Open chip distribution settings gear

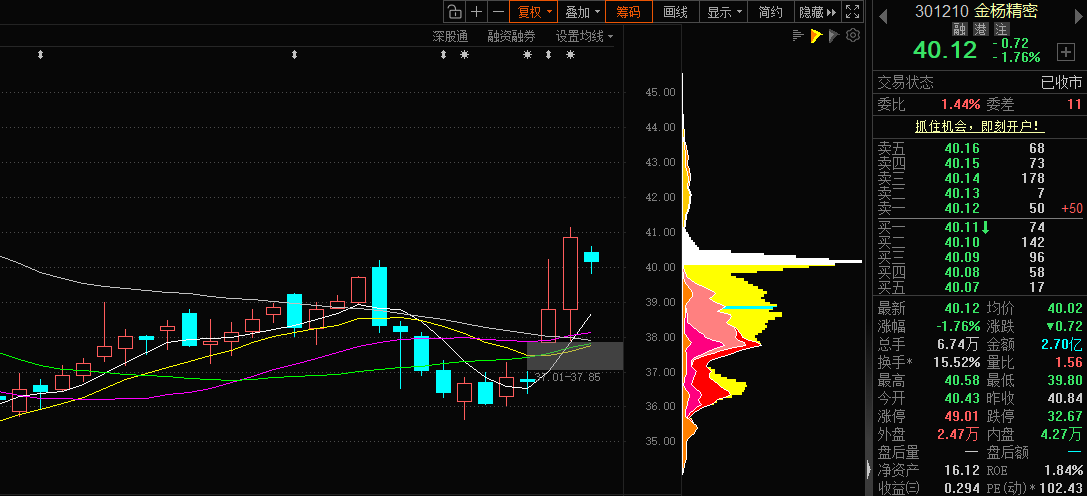(x=853, y=35)
